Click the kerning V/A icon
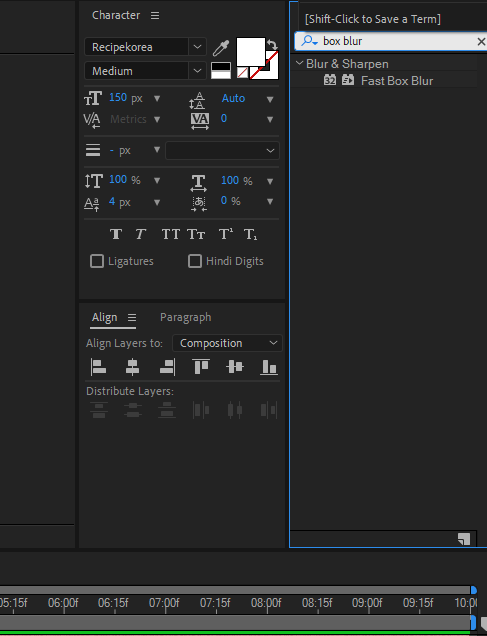The height and width of the screenshot is (636, 487). point(92,120)
